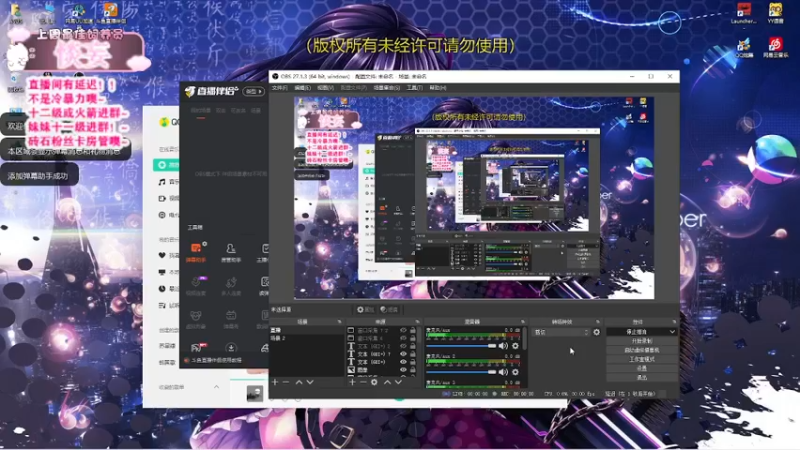Image resolution: width=800 pixels, height=450 pixels.
Task: Select 场景 2 in the scenes list
Action: click(306, 338)
